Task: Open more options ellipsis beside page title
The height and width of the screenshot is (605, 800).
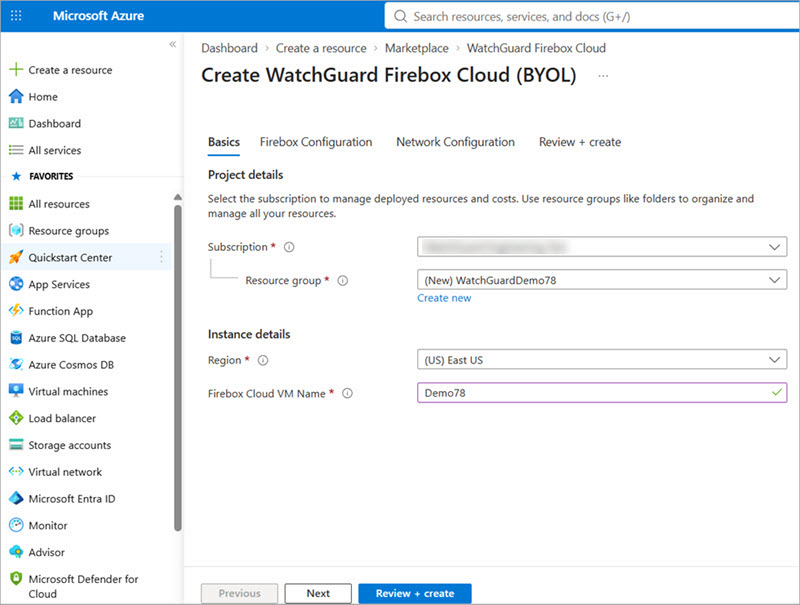Action: pyautogui.click(x=604, y=75)
